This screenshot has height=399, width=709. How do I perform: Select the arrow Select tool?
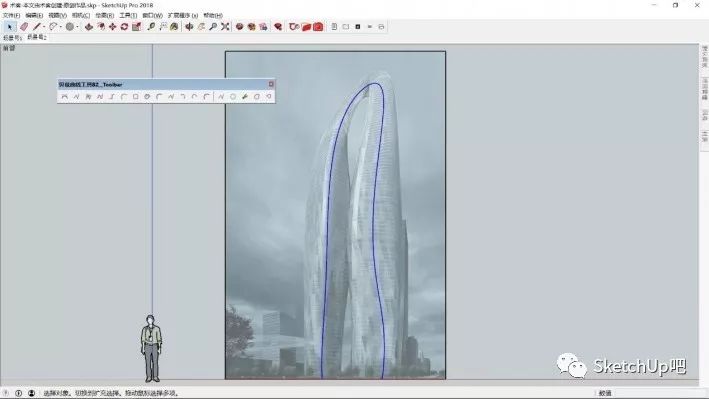9,27
